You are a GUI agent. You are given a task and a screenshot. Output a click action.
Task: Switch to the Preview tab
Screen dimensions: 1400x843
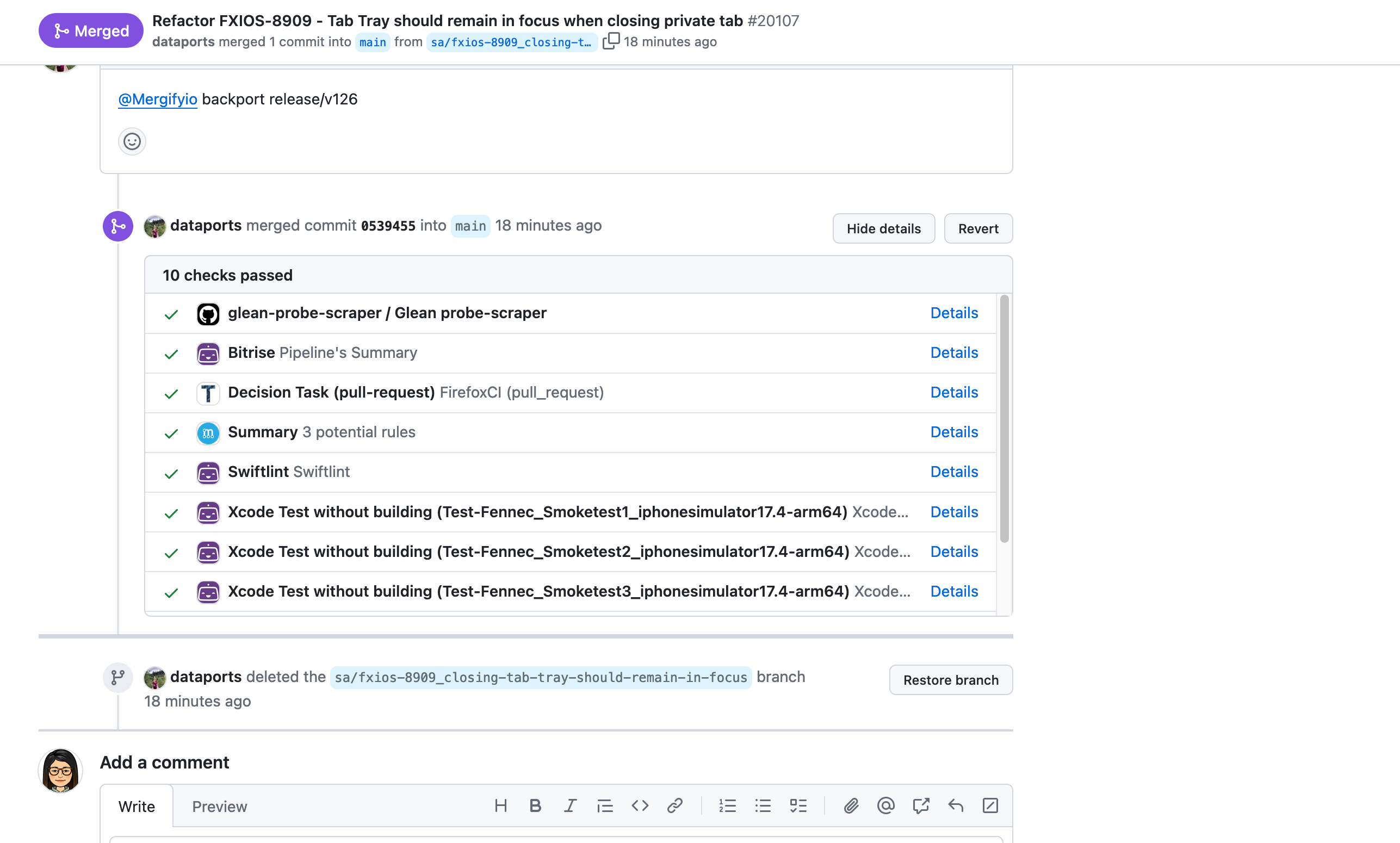pyautogui.click(x=219, y=806)
